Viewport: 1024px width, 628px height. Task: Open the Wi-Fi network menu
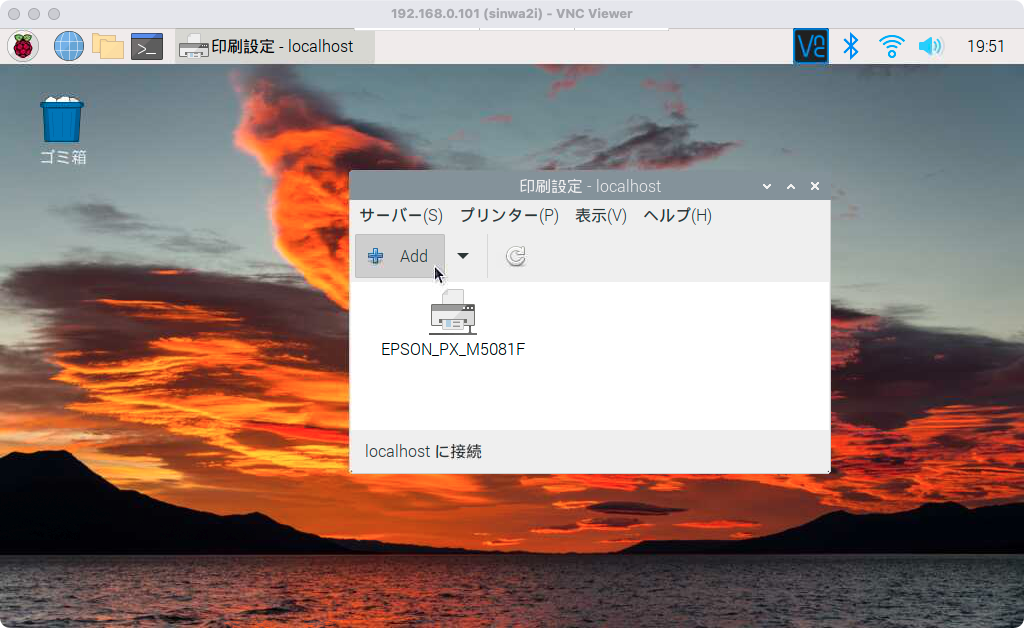click(890, 46)
